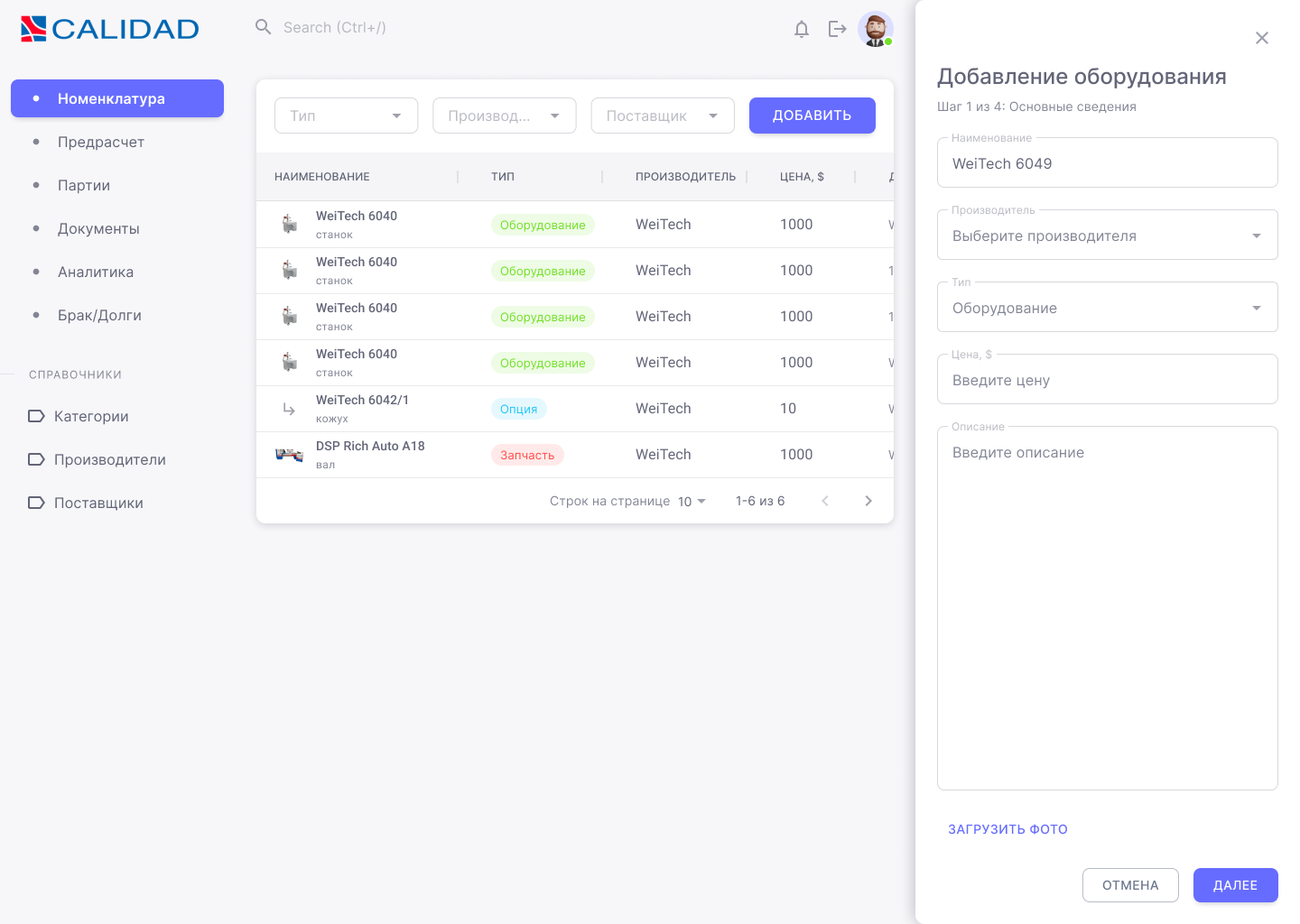
Task: Close the add equipment panel
Action: coord(1262,38)
